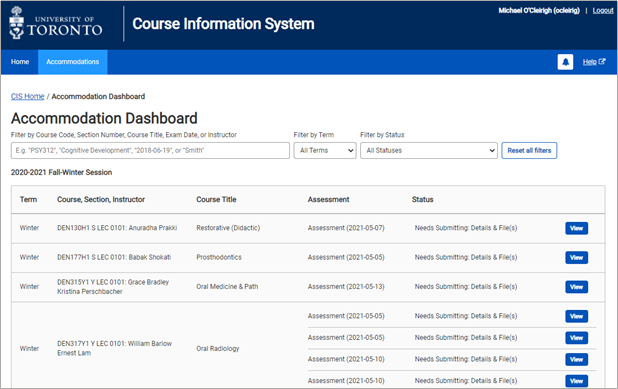View first Oral Radiology 2021-05-05 assessment

(x=576, y=316)
